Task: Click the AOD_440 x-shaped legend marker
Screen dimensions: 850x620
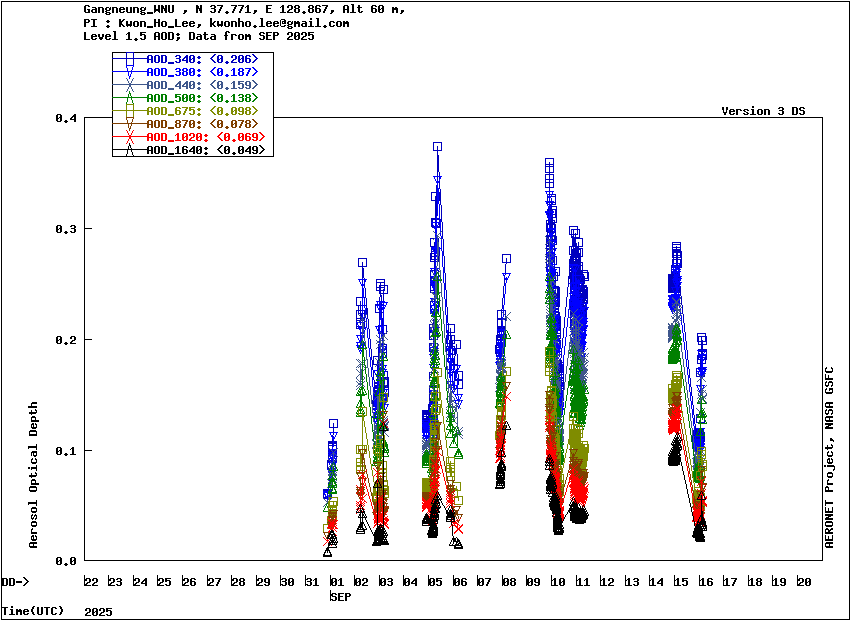Action: [x=130, y=86]
